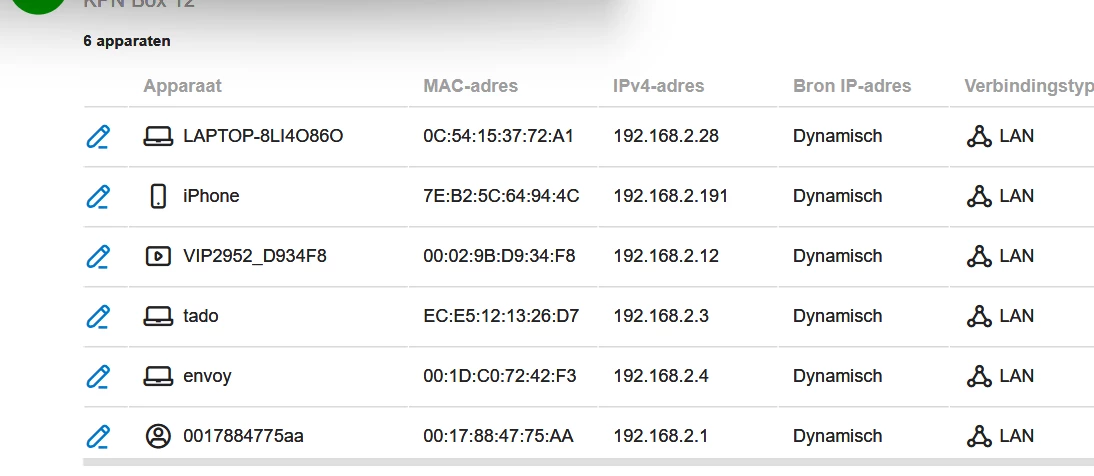Click the media player icon for VIP2952_D934F8
Image resolution: width=1094 pixels, height=476 pixels.
158,256
